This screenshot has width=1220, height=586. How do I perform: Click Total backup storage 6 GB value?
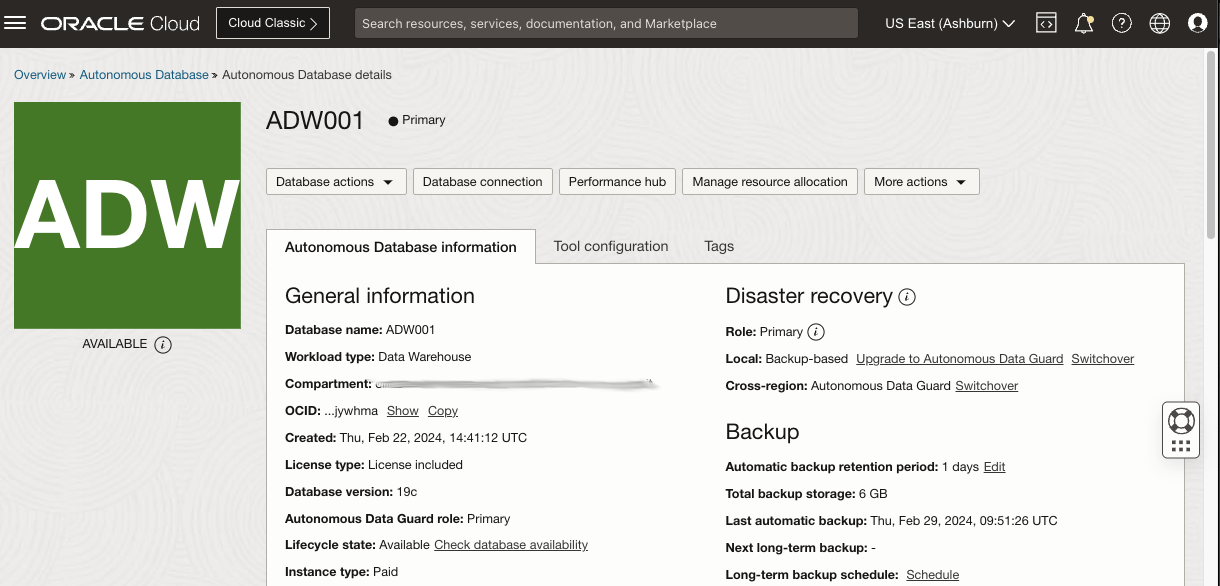[871, 494]
